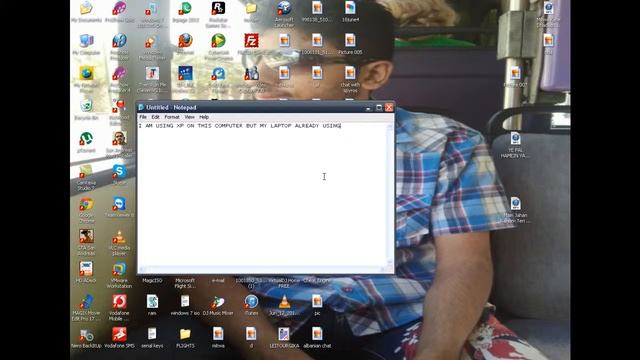This screenshot has height=360, width=640.
Task: Open Notepad's Format menu
Action: [x=172, y=117]
